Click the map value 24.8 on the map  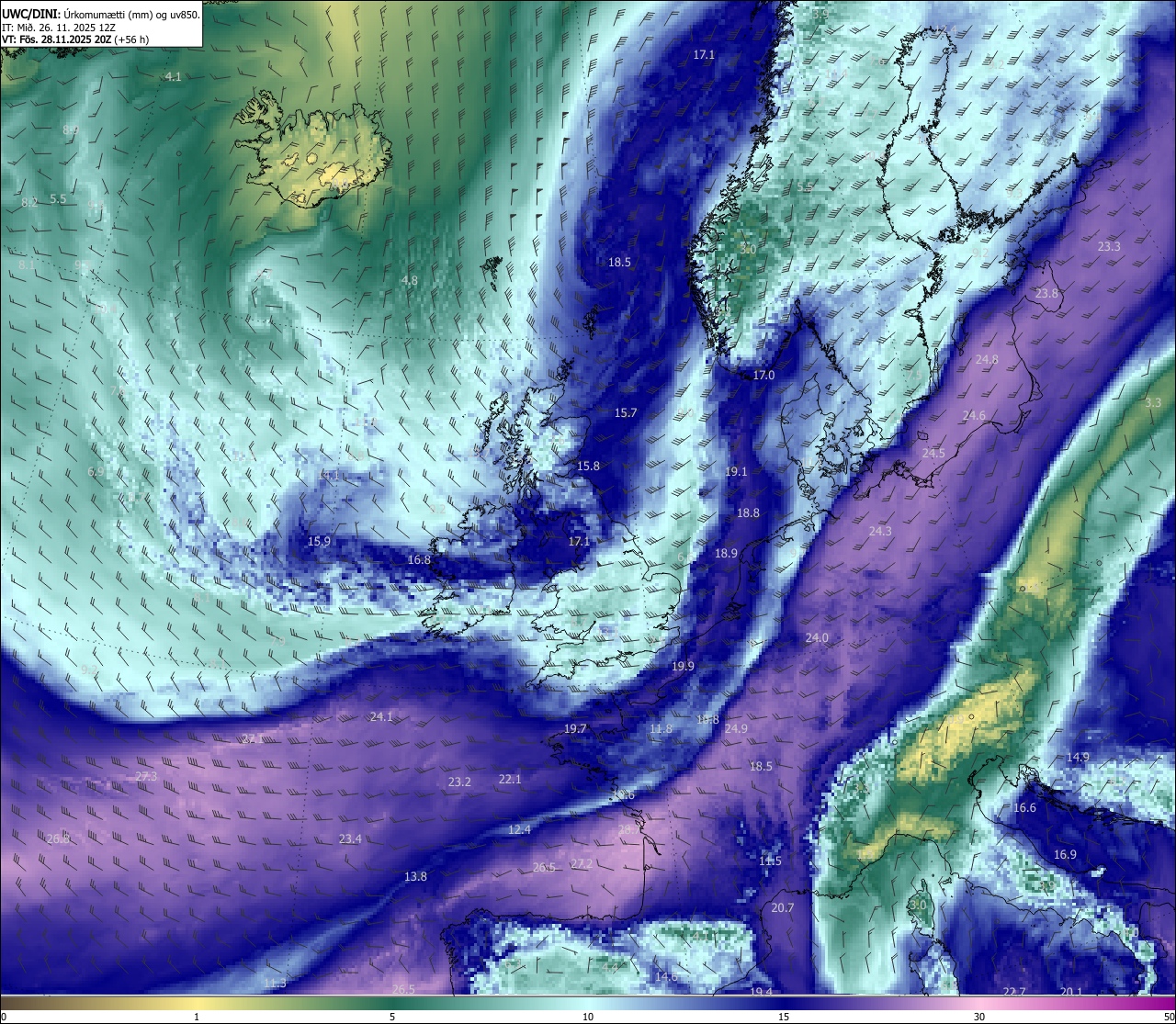click(987, 360)
